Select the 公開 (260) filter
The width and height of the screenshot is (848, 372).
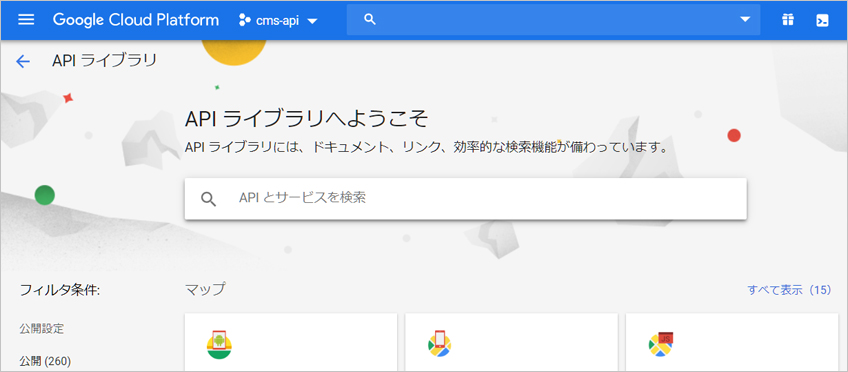pyautogui.click(x=45, y=361)
